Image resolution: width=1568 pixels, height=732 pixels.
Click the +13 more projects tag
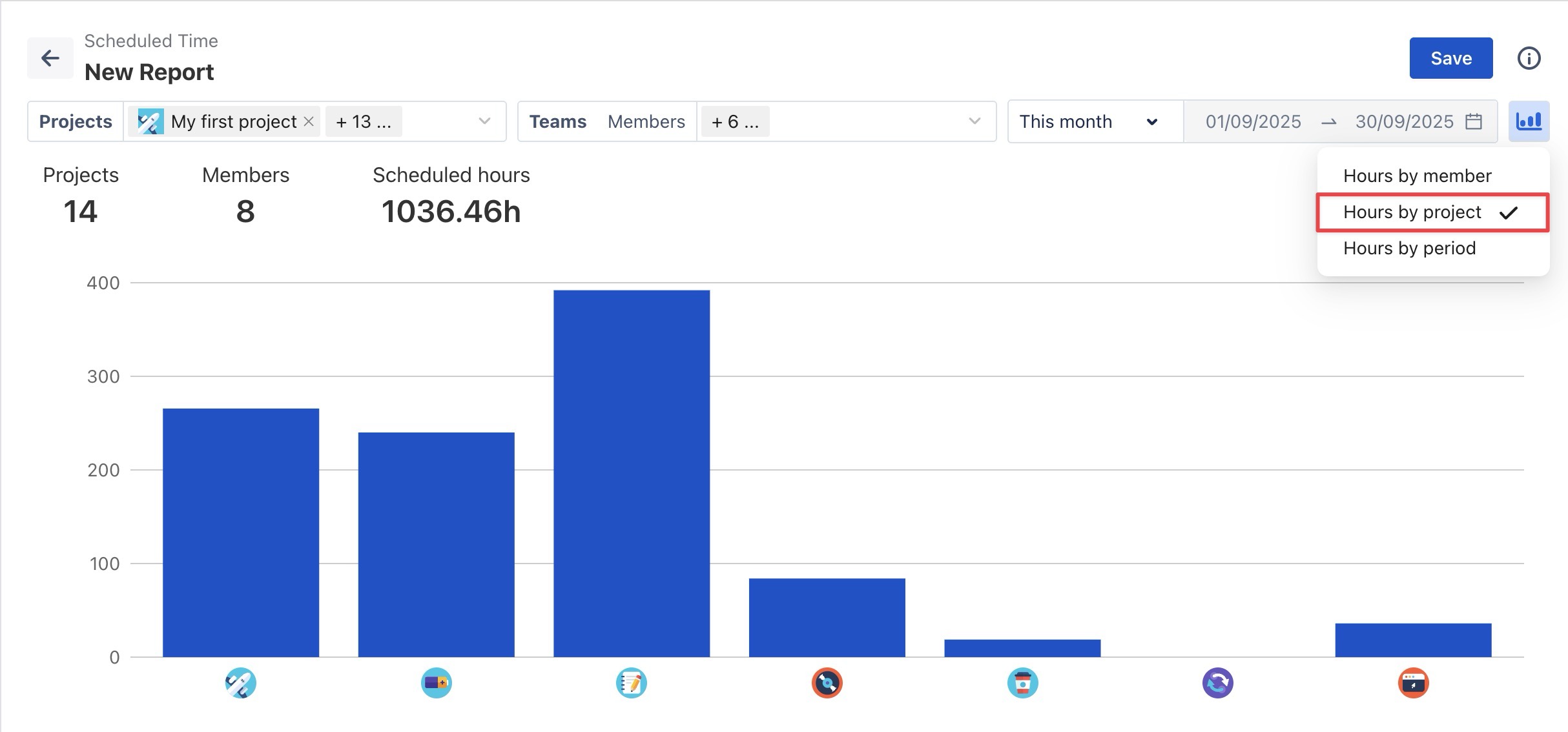coord(363,121)
